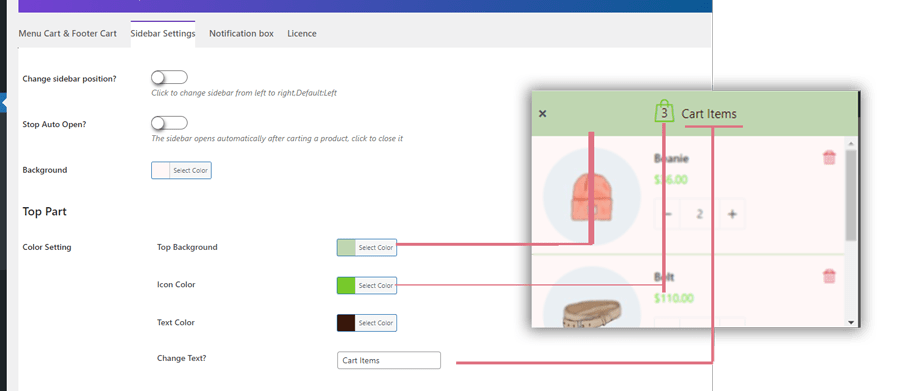The image size is (900, 391).
Task: Click the Icon Color bright green swatch
Action: pyautogui.click(x=346, y=285)
